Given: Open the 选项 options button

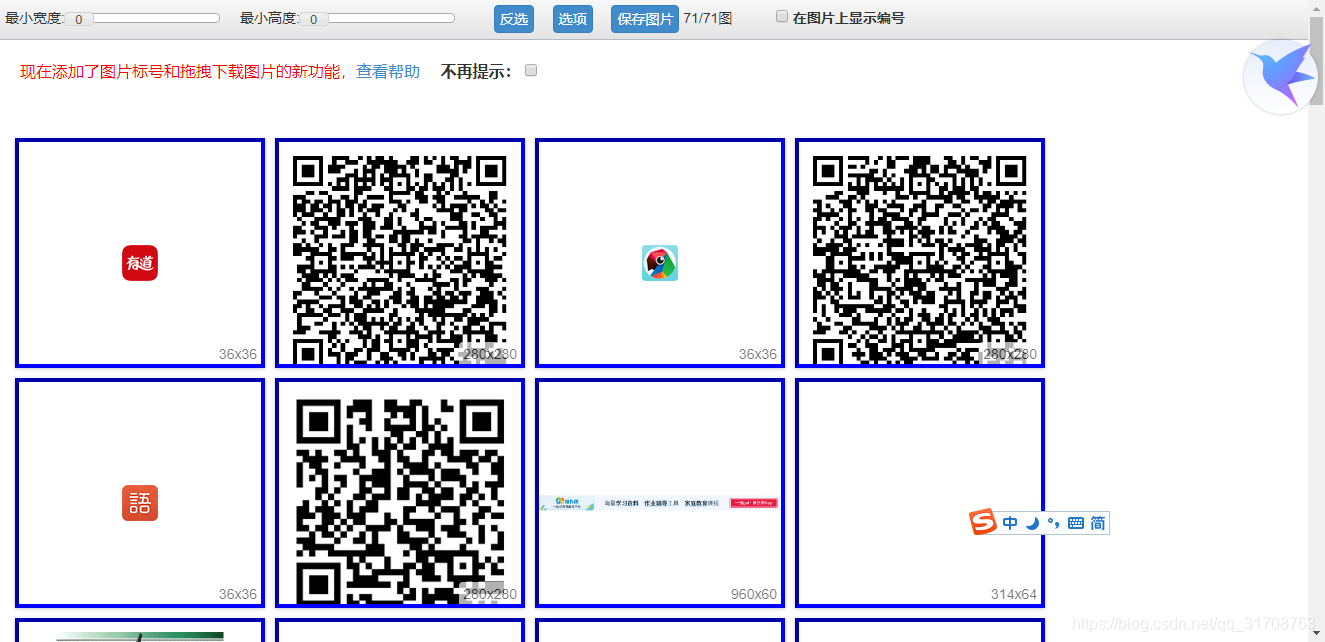Looking at the screenshot, I should pos(572,19).
